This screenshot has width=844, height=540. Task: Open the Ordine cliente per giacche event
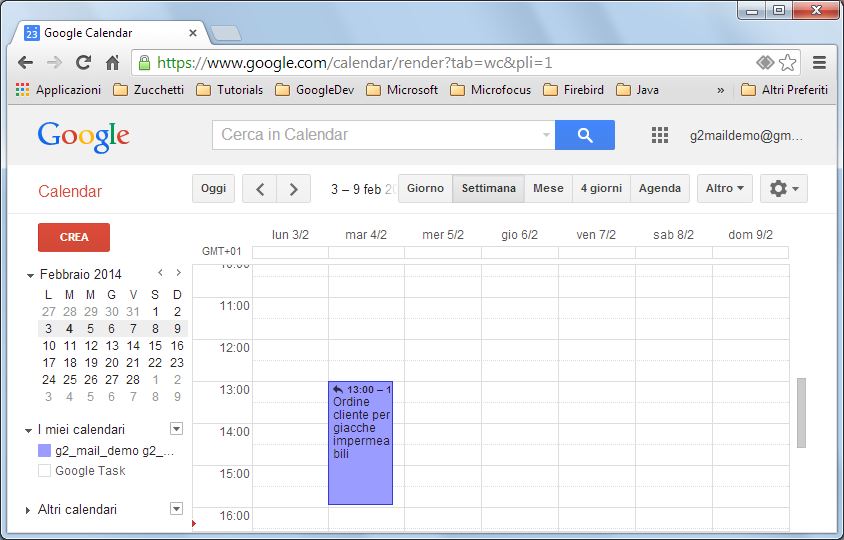tap(361, 443)
